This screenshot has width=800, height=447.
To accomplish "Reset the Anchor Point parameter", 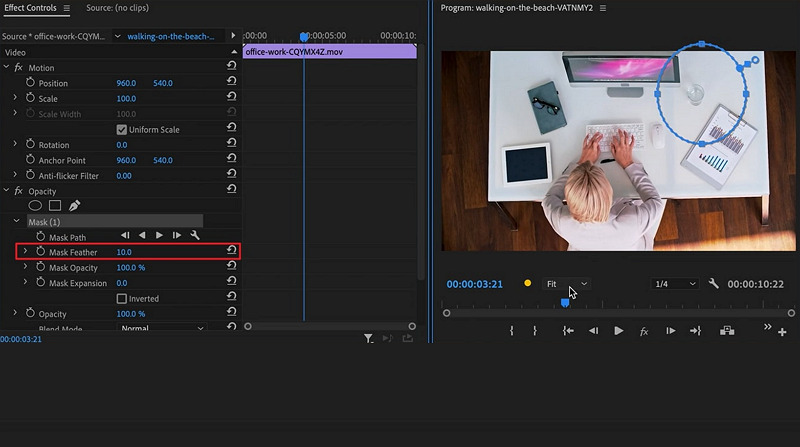I will (232, 158).
